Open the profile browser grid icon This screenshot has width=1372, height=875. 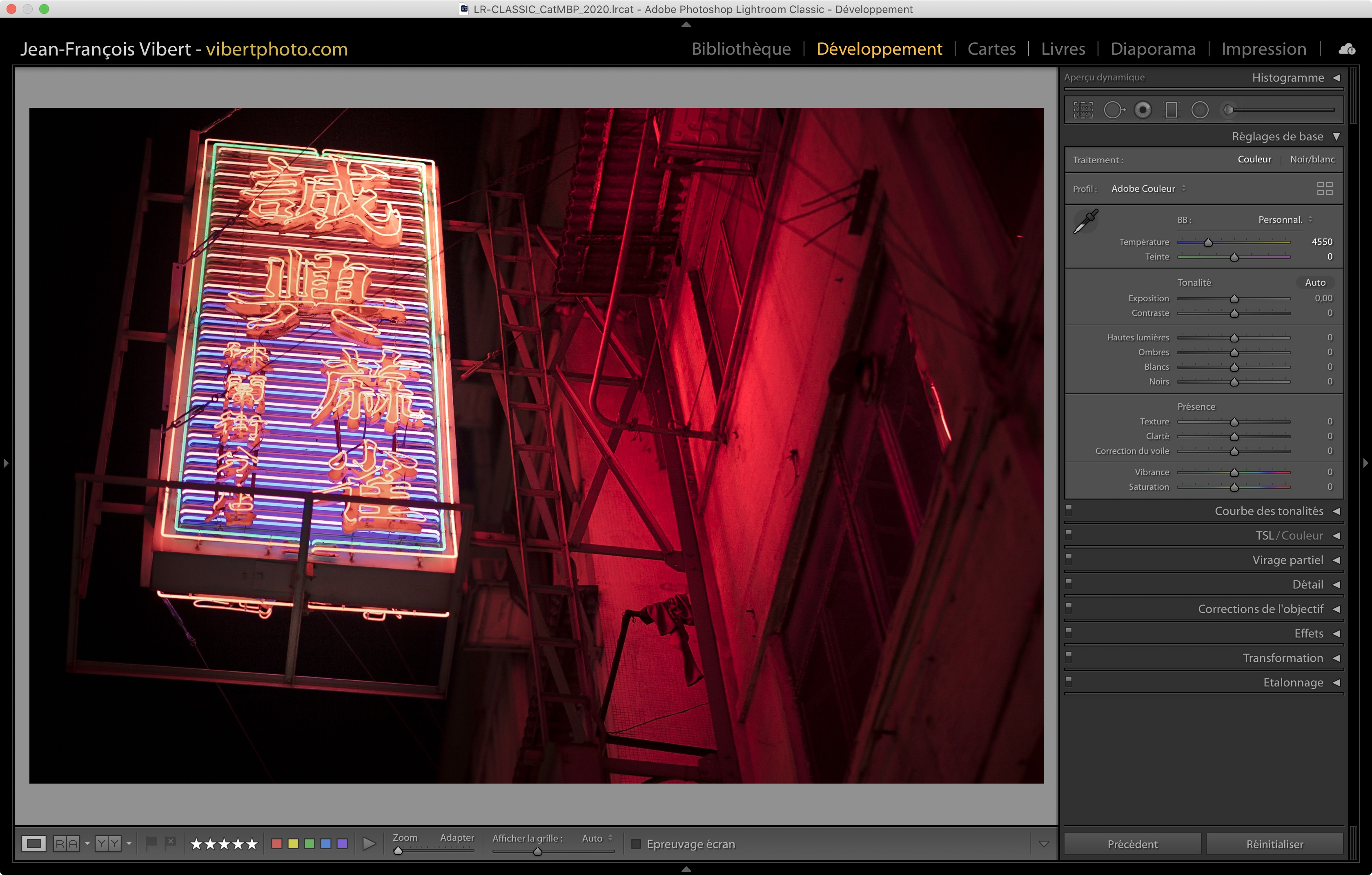coord(1324,189)
